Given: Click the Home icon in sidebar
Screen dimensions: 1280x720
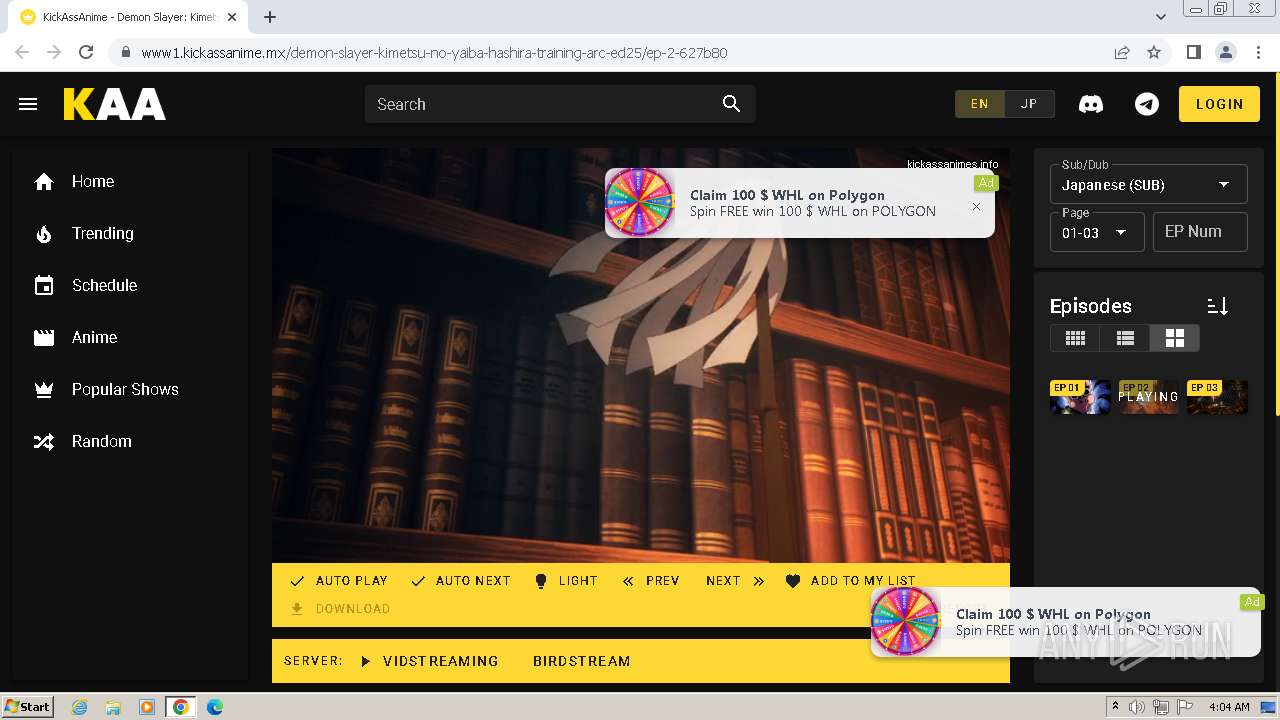Looking at the screenshot, I should (x=44, y=181).
